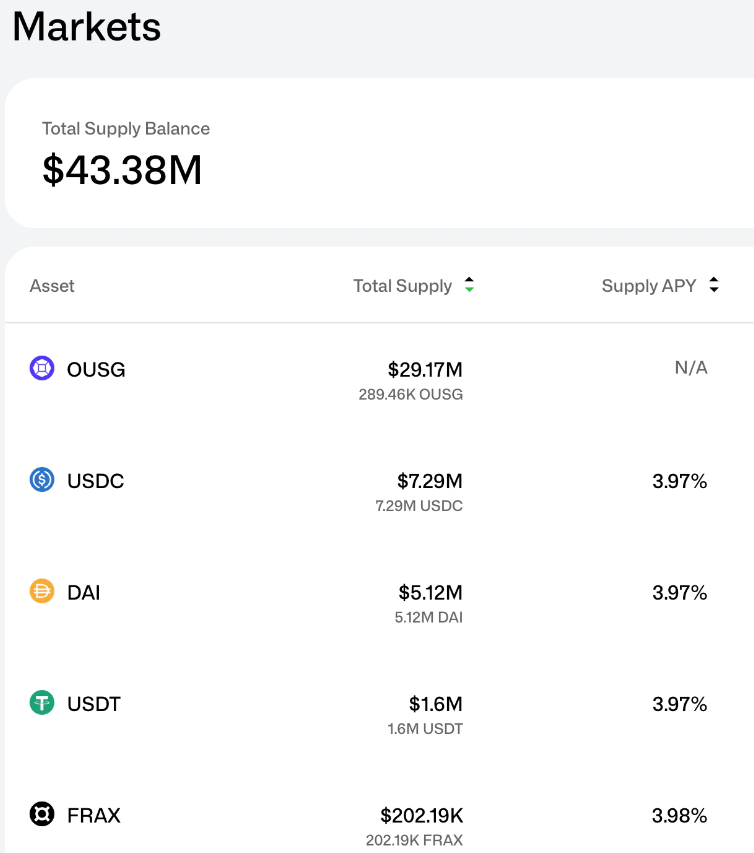The height and width of the screenshot is (853, 754).
Task: Click the $43.38M total supply balance
Action: [122, 170]
